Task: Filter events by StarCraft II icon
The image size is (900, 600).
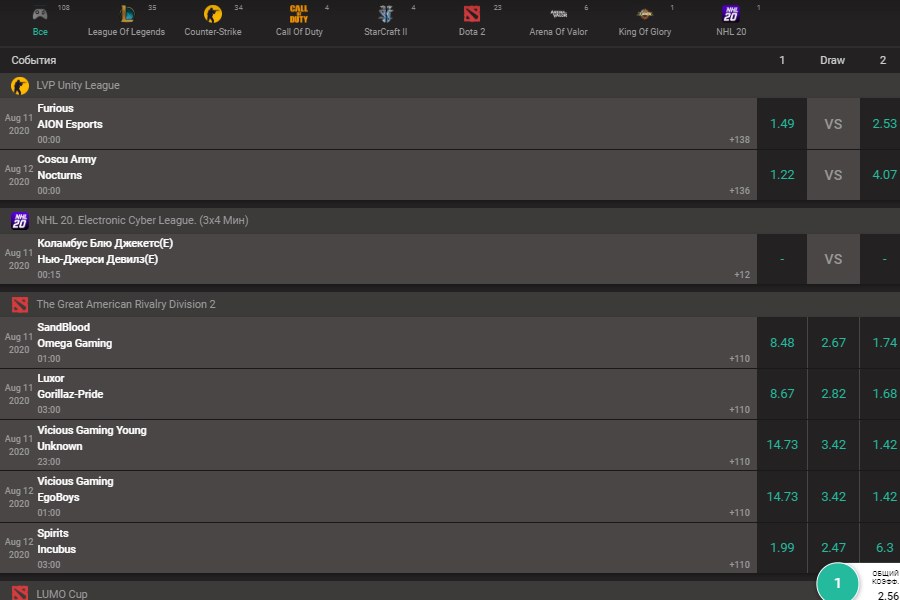Action: coord(386,14)
